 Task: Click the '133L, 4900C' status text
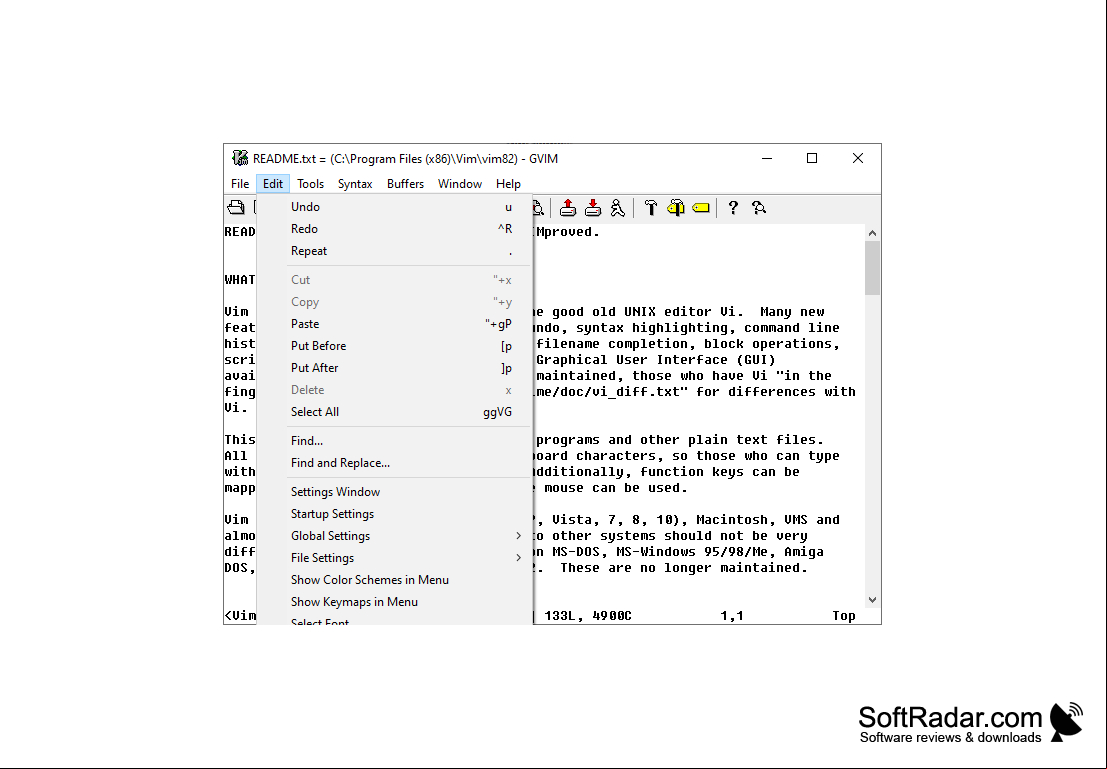588,616
